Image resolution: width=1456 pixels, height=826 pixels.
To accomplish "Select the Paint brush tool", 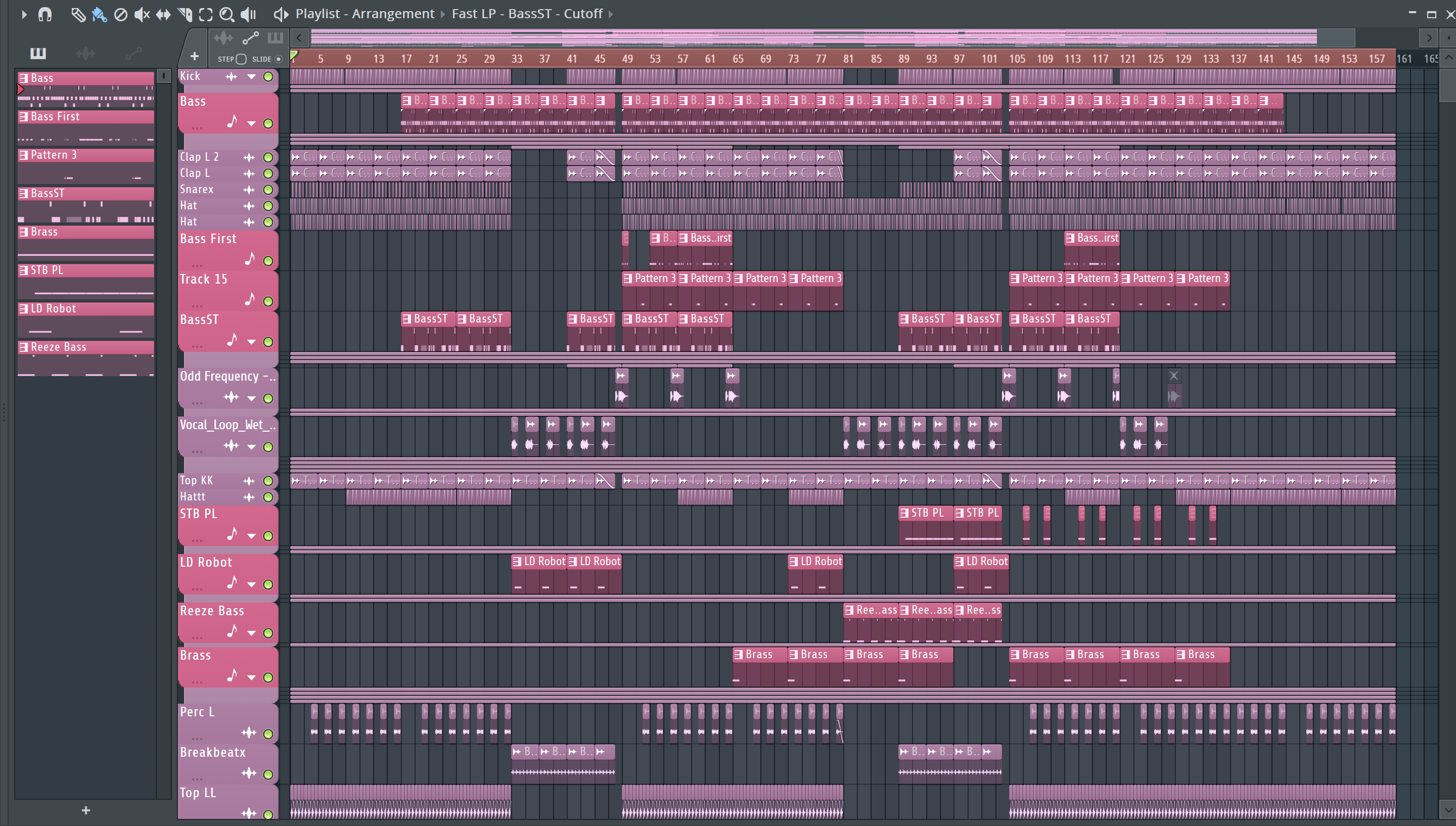I will click(x=99, y=14).
